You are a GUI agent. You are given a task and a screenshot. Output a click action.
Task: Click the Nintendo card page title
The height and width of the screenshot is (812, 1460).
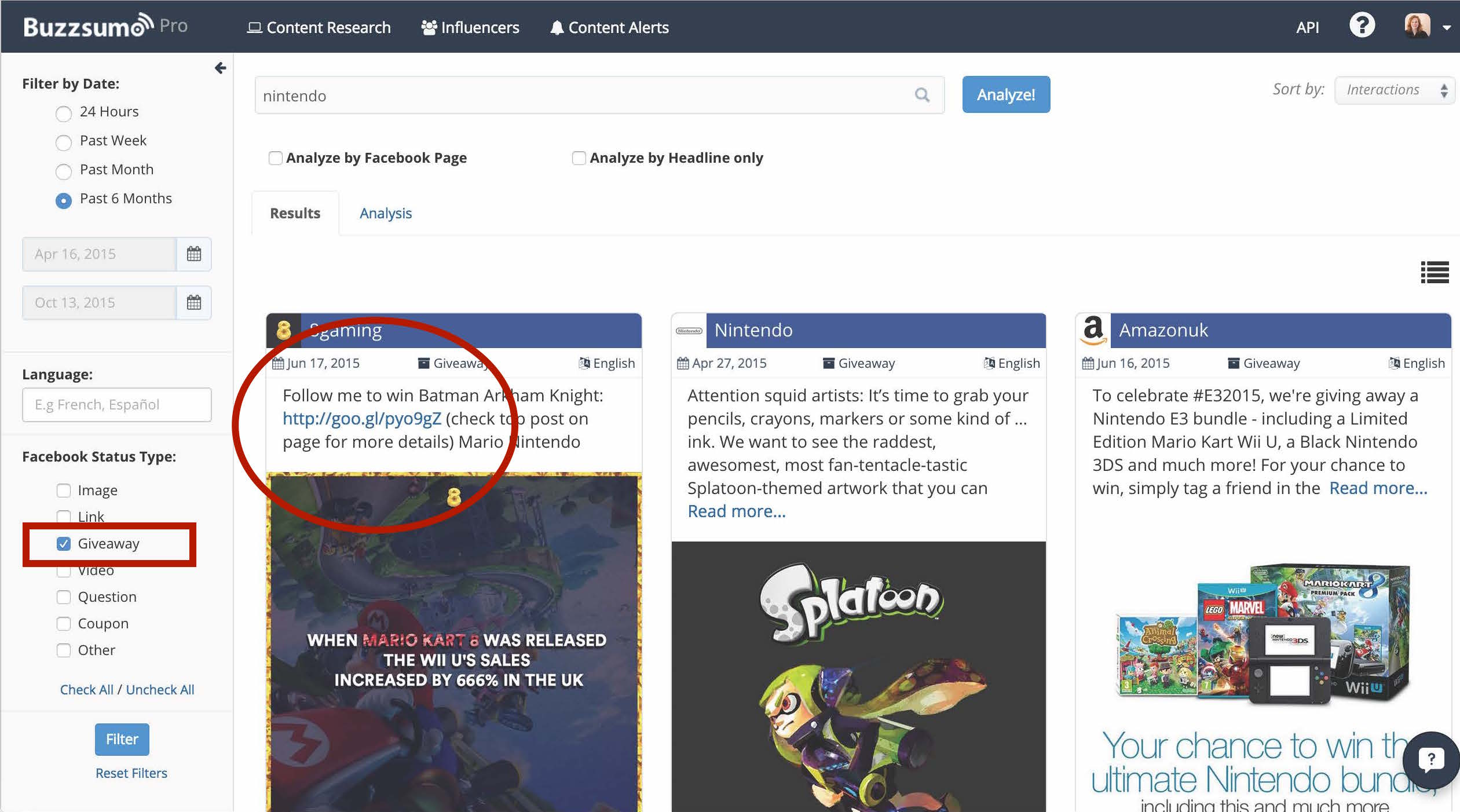point(753,330)
